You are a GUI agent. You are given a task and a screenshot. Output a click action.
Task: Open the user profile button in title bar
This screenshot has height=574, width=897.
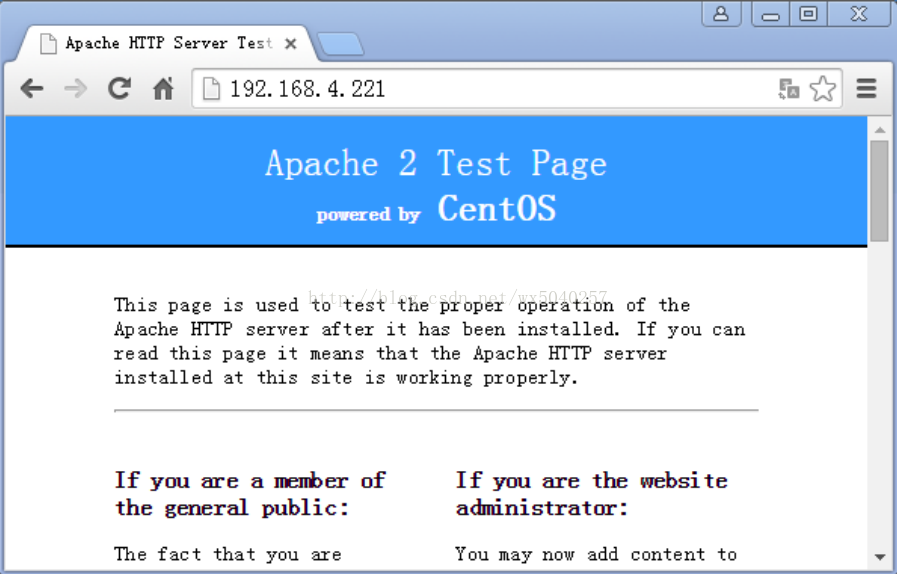tap(721, 14)
